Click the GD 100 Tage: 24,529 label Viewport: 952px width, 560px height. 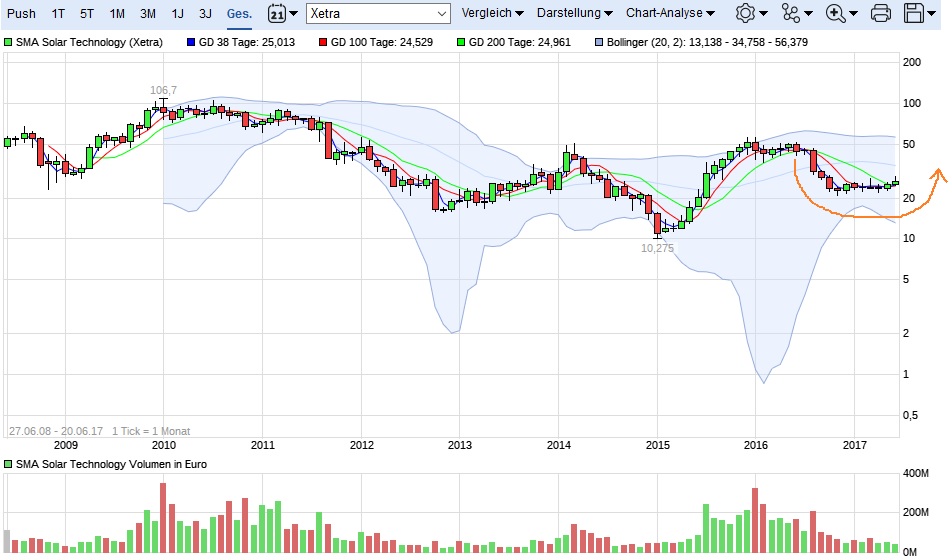tap(382, 43)
